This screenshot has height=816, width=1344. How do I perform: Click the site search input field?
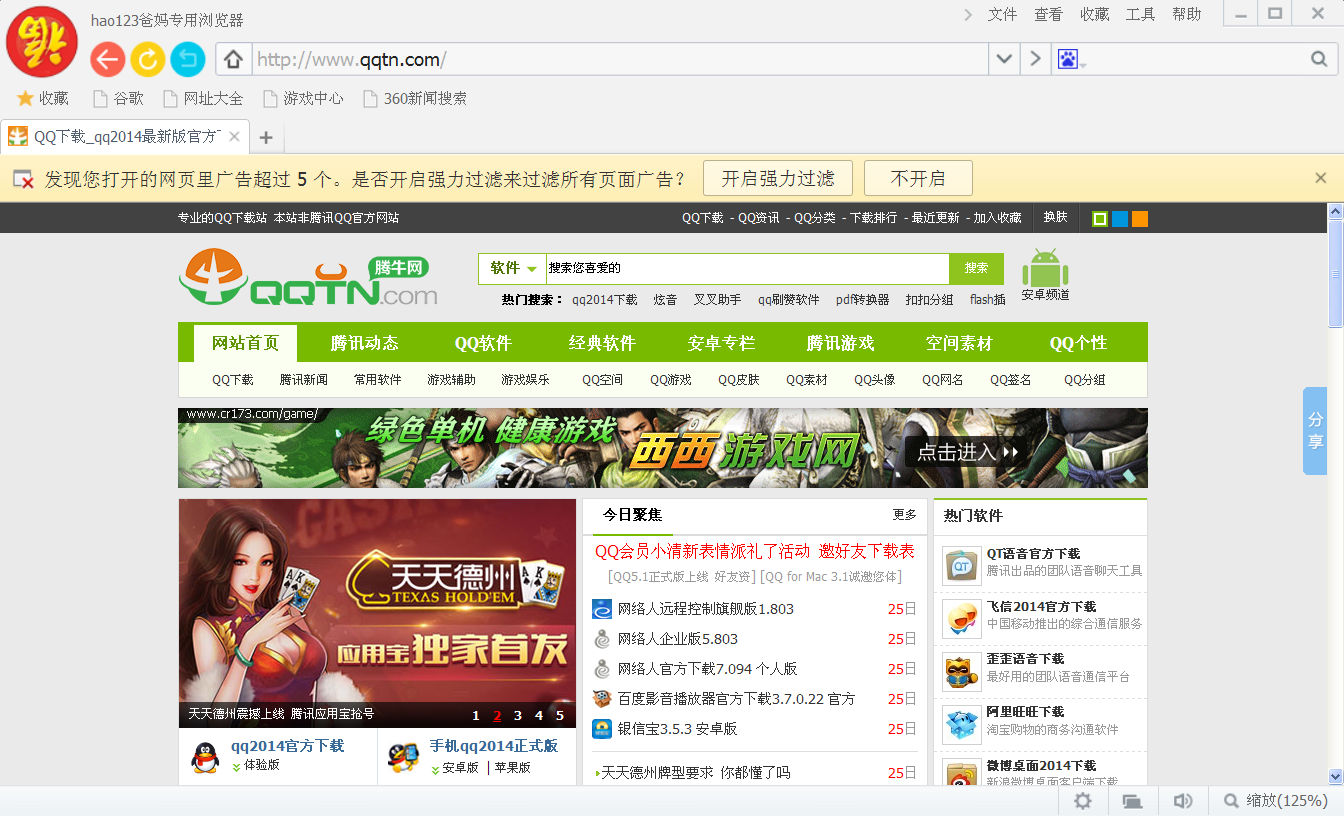click(747, 268)
